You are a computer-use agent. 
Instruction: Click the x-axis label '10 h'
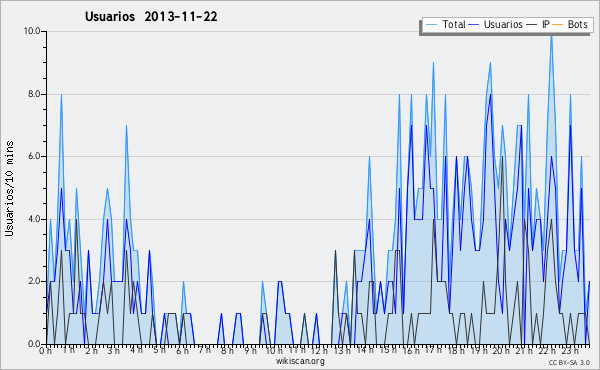coord(274,350)
